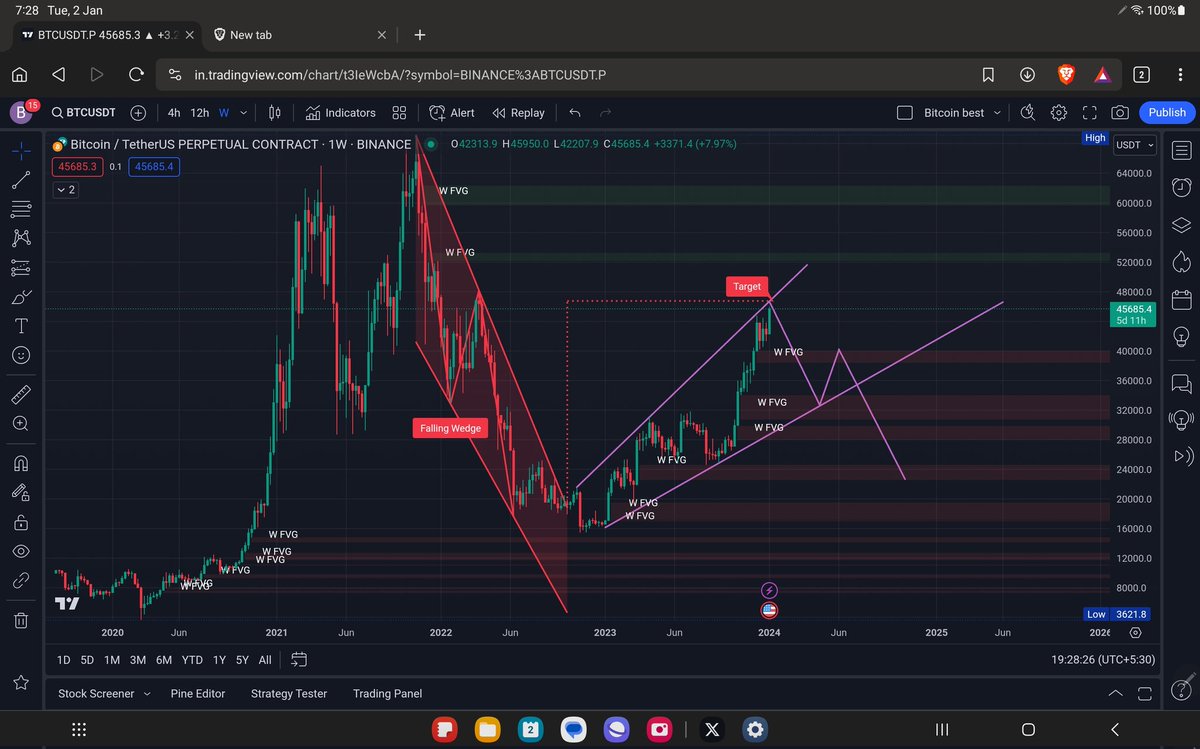Screen dimensions: 1200x749
Task: Select the trend line drawing tool
Action: [21, 180]
